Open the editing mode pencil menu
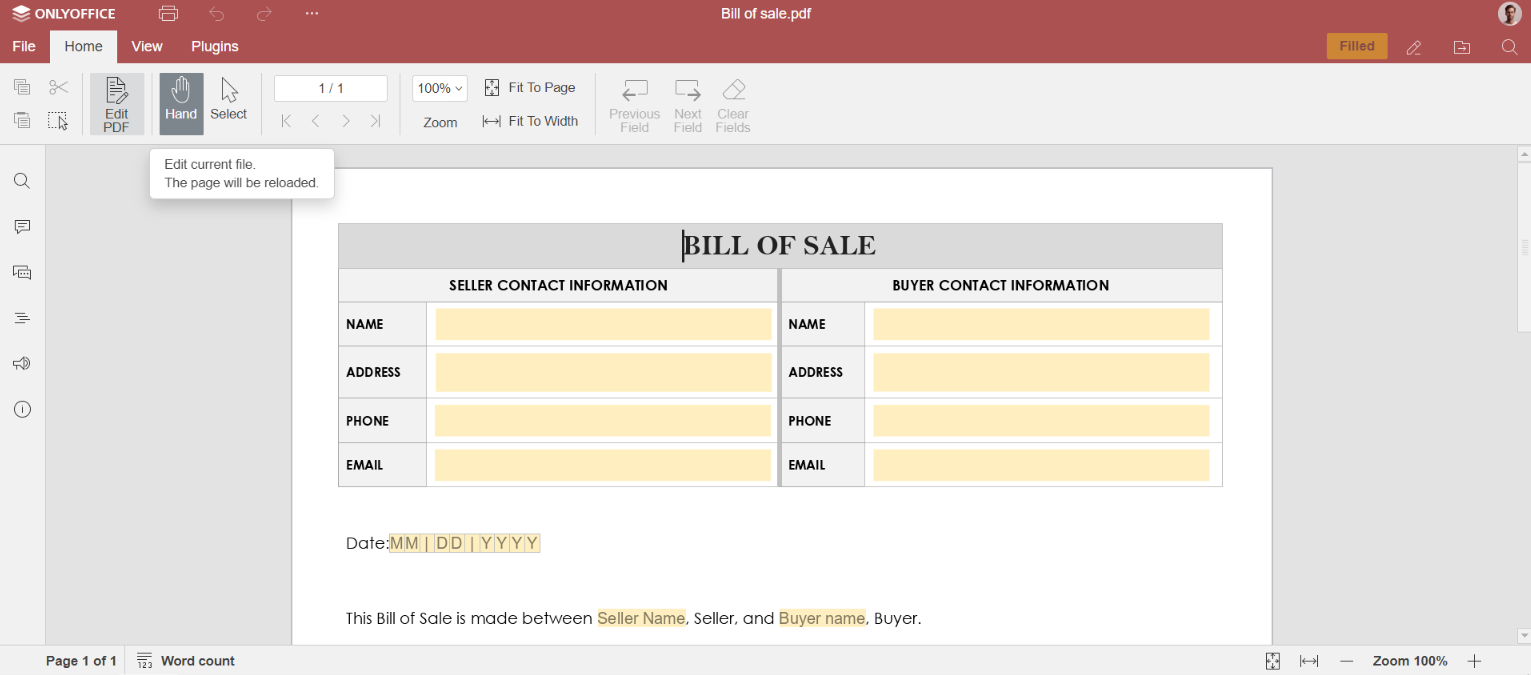Viewport: 1531px width, 675px height. point(1414,47)
